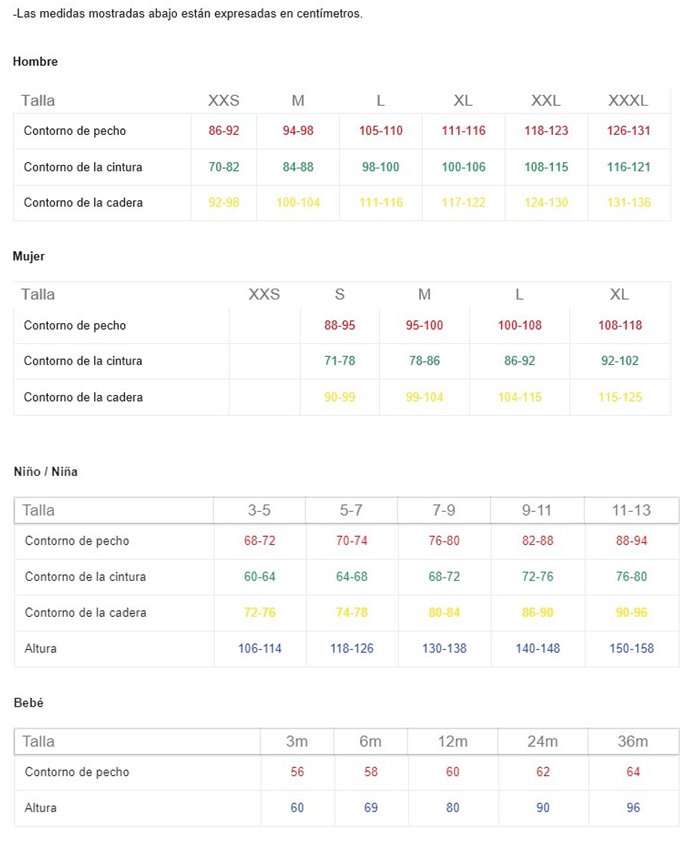686x847 pixels.
Task: Select Hombre waist value 108-115
Action: 546,167
